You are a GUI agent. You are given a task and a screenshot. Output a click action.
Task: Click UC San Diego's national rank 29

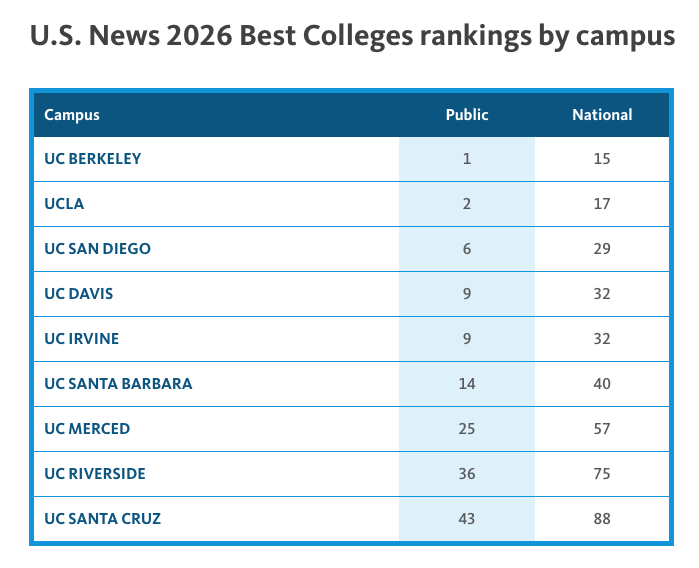pyautogui.click(x=601, y=248)
